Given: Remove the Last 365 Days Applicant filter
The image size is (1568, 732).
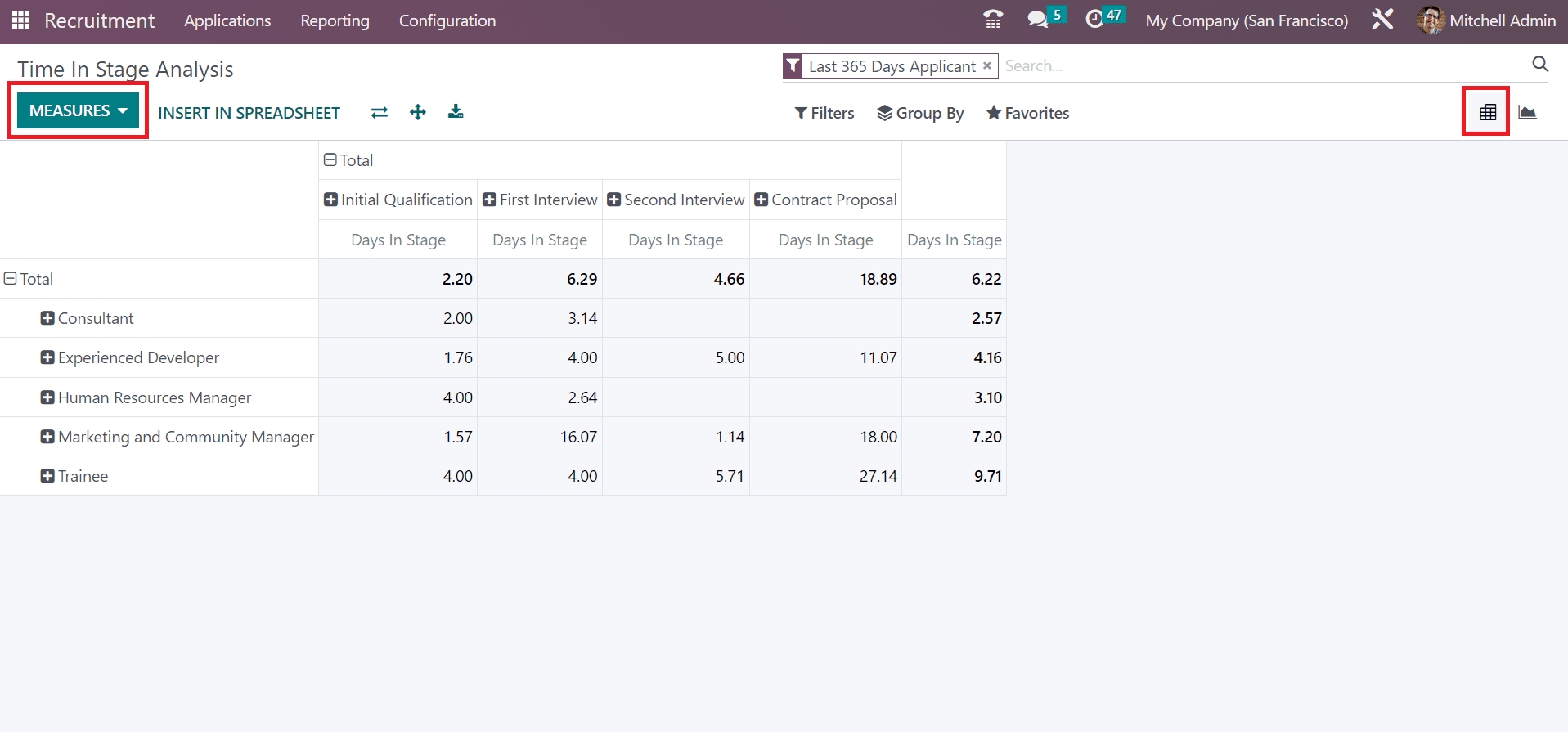Looking at the screenshot, I should coord(987,65).
